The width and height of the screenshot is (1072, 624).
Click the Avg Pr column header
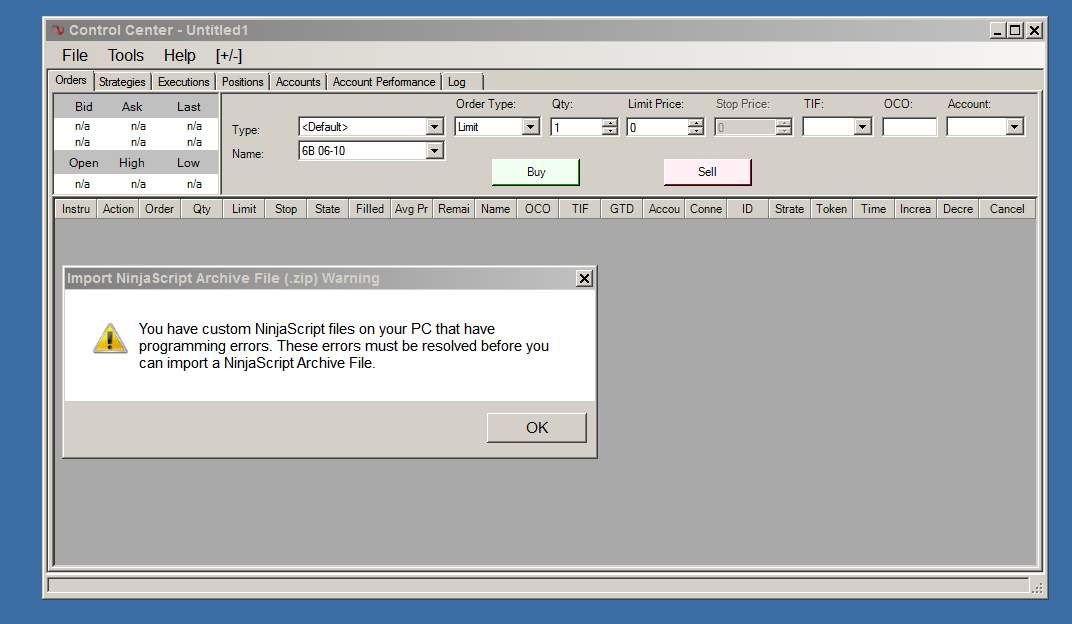412,209
